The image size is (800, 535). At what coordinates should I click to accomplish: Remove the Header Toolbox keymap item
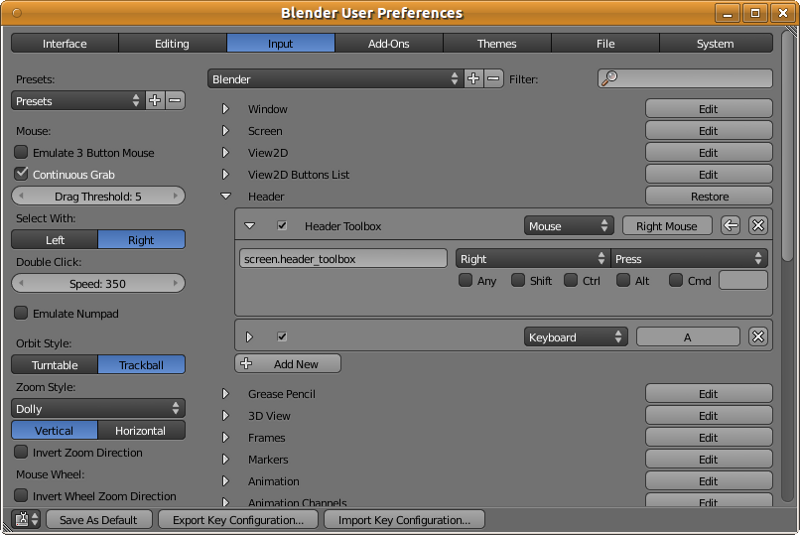pos(758,225)
